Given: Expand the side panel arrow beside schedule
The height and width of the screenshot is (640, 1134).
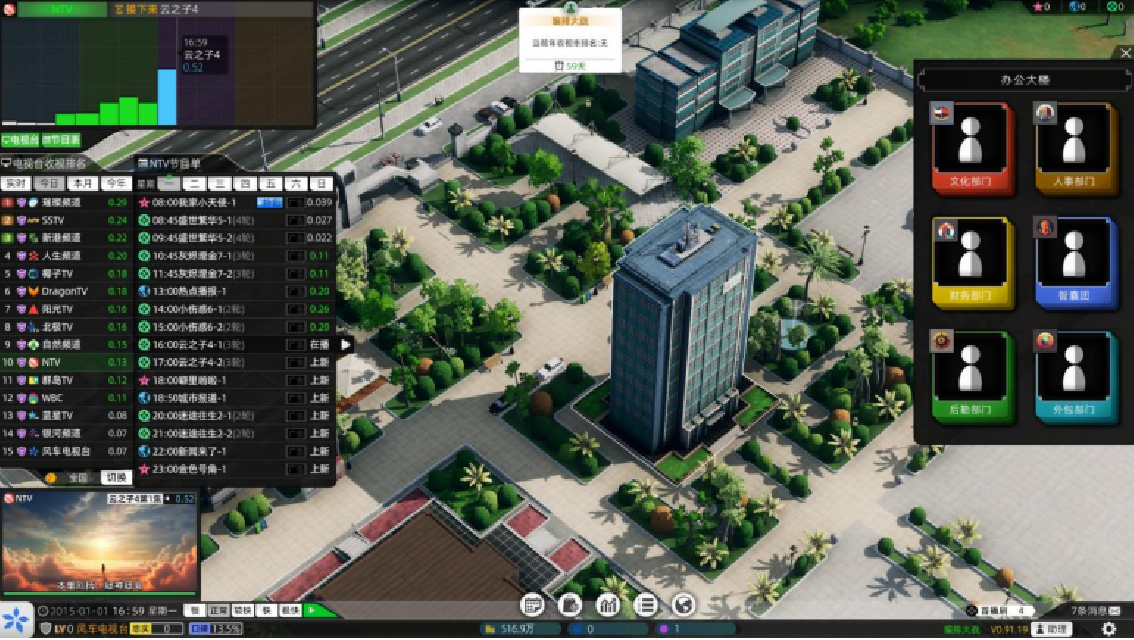Looking at the screenshot, I should coord(346,344).
